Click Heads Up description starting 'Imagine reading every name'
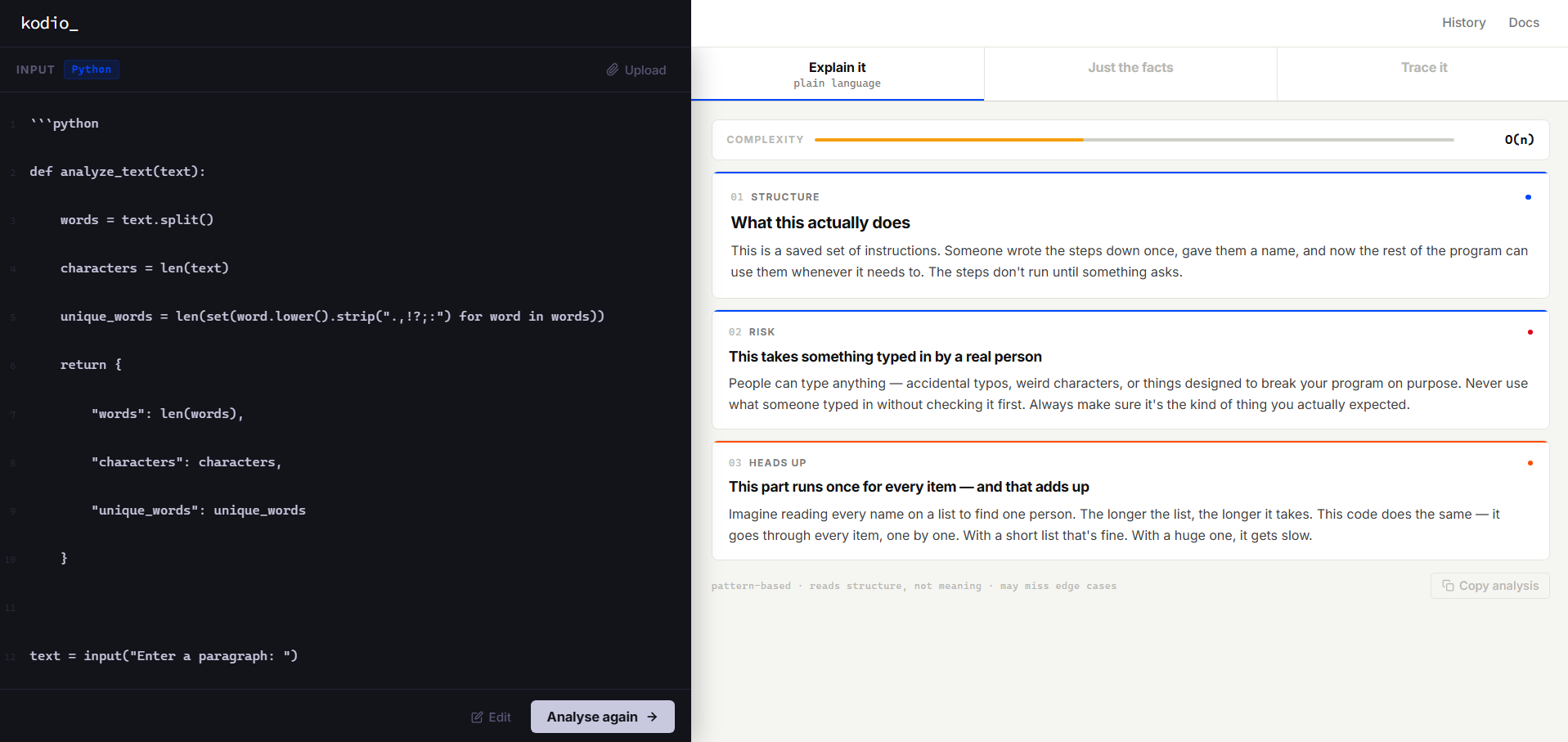Screen dimensions: 1568x742 tap(1115, 525)
